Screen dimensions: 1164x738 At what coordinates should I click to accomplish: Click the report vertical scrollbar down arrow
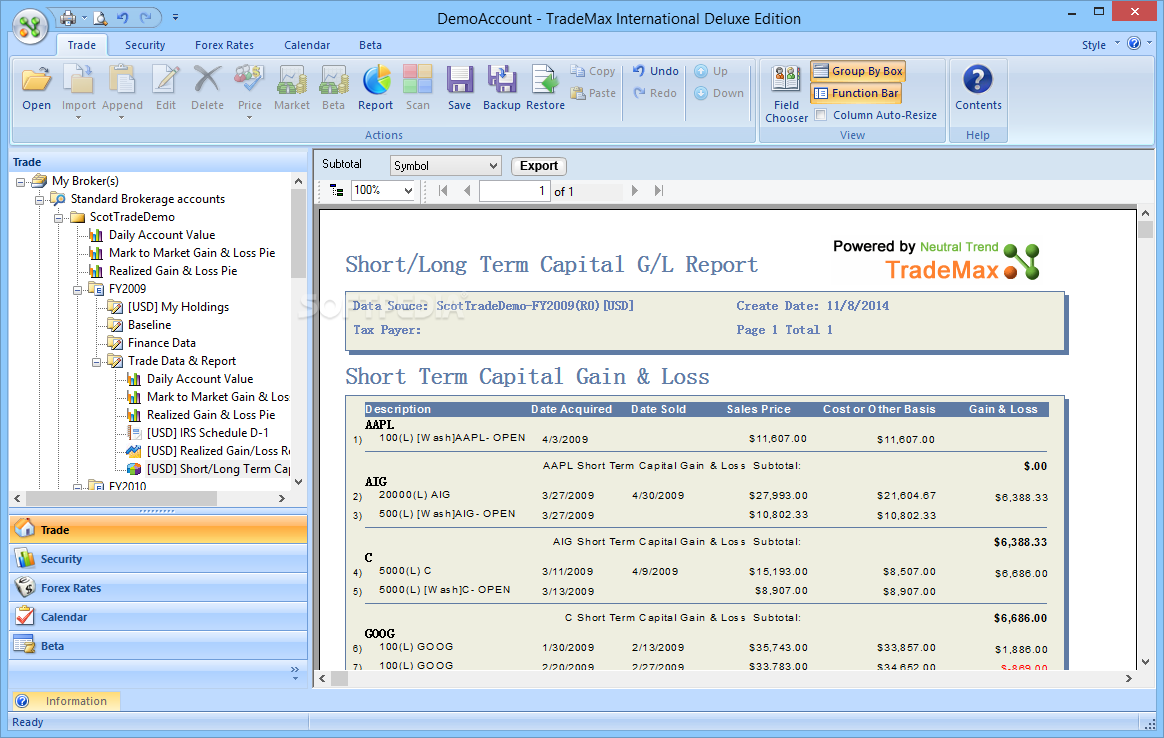pos(1145,662)
